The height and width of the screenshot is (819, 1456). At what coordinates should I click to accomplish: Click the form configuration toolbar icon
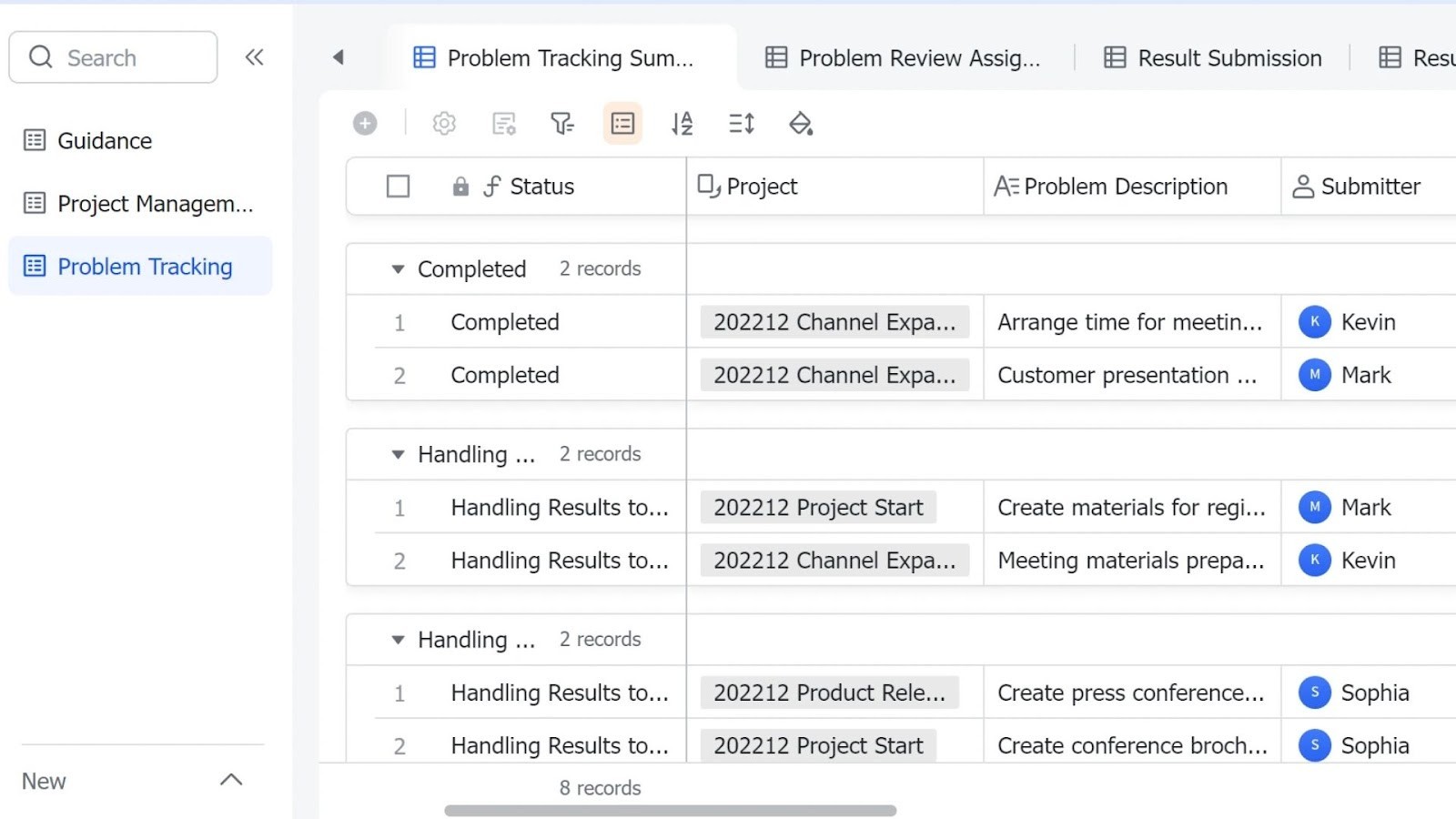tap(504, 123)
